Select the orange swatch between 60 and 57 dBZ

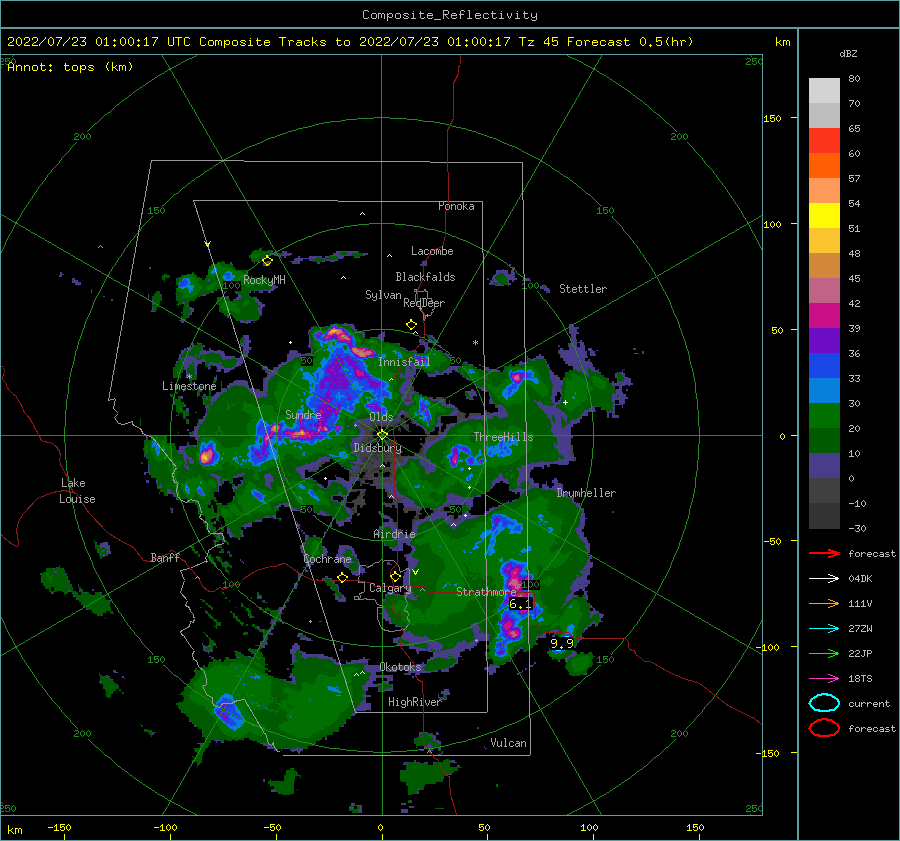[x=824, y=166]
